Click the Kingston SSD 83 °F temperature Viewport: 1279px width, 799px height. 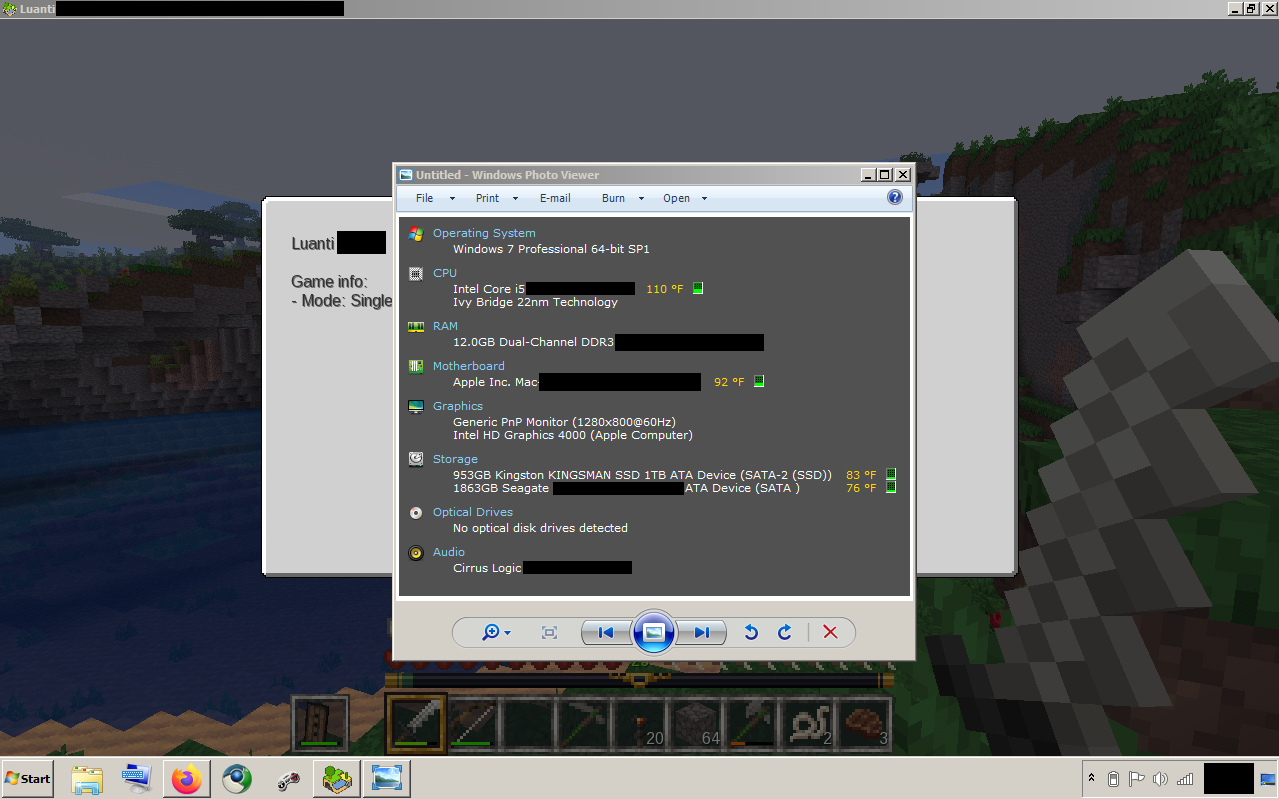pyautogui.click(x=861, y=475)
